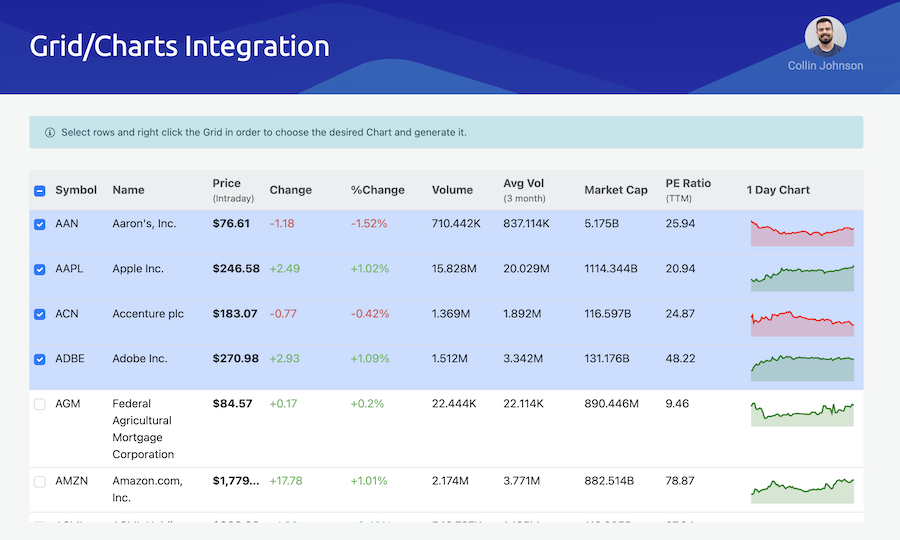
Task: Toggle the select-all header checkbox
Action: click(40, 191)
